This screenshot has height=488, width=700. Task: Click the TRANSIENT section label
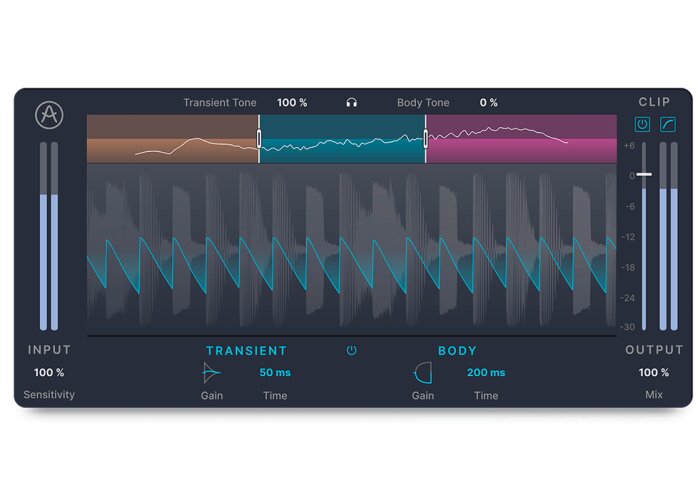coord(246,351)
